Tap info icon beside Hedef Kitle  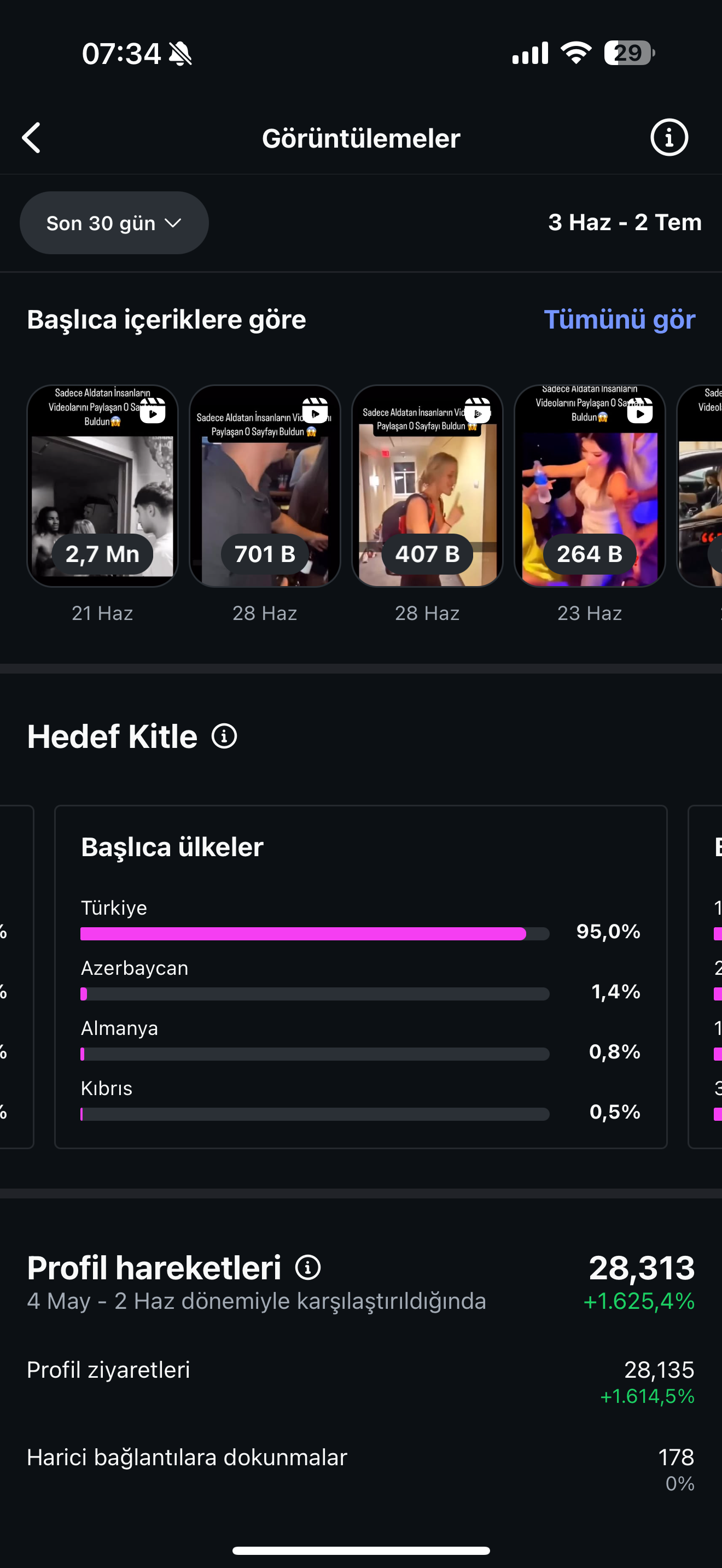click(x=224, y=736)
